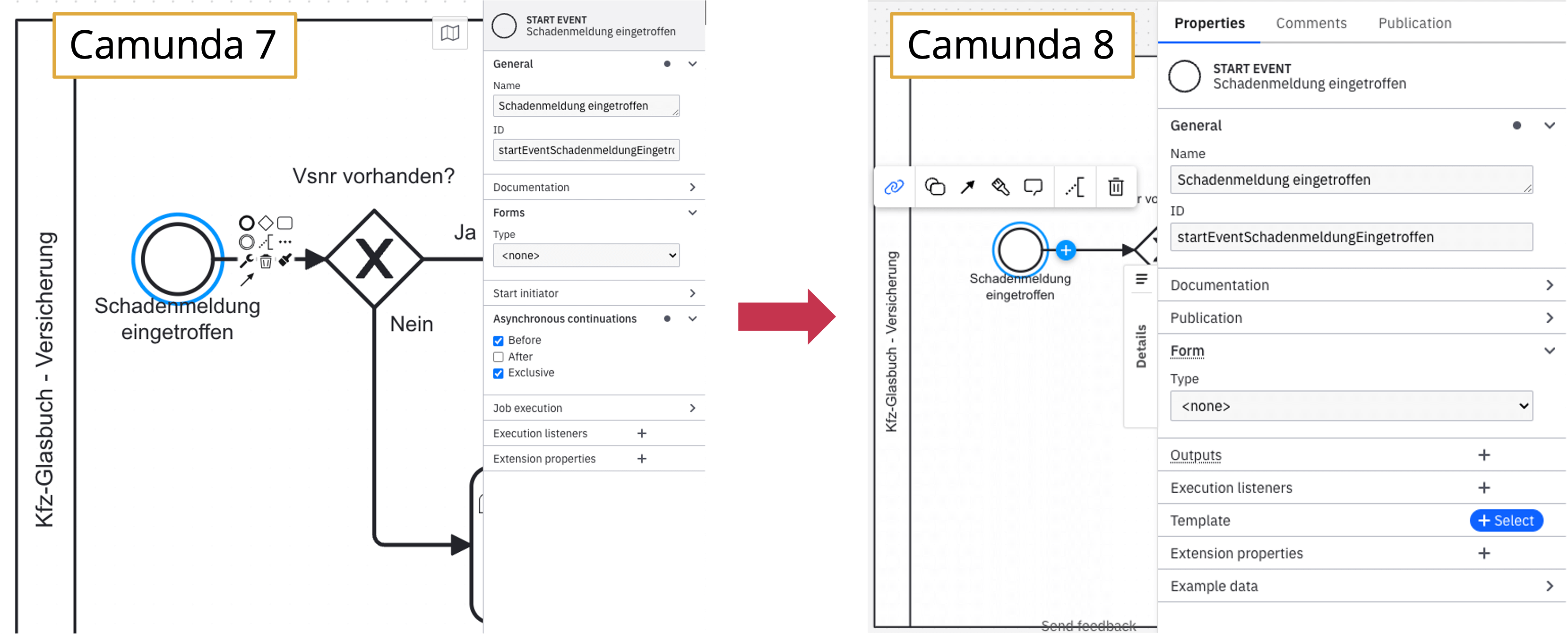
Task: Click 'Ja' sequence flow label
Action: [465, 232]
